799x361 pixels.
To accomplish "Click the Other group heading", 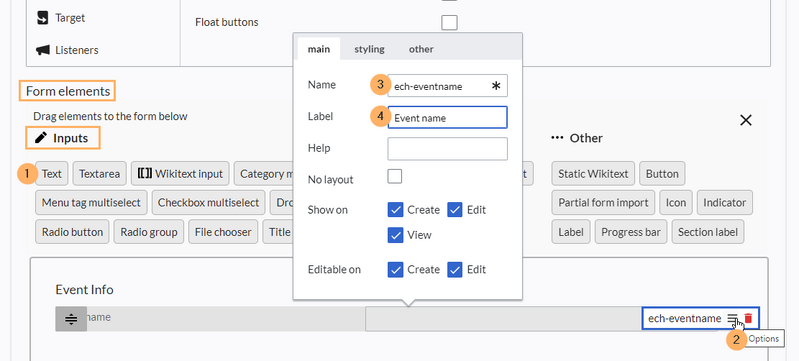I will 577,138.
